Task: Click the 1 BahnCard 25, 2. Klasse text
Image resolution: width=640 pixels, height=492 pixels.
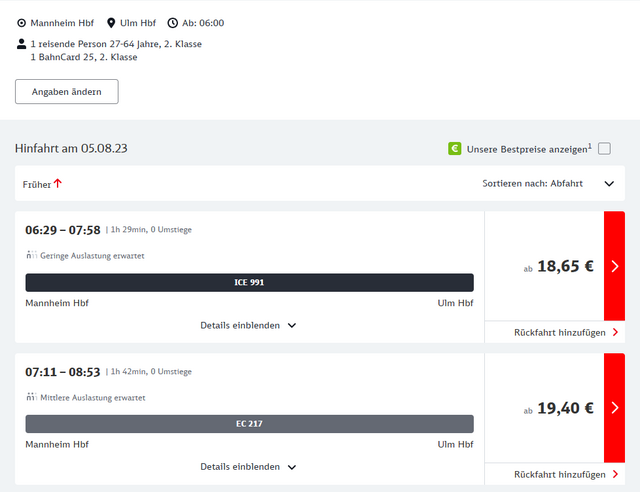Action: pyautogui.click(x=84, y=57)
